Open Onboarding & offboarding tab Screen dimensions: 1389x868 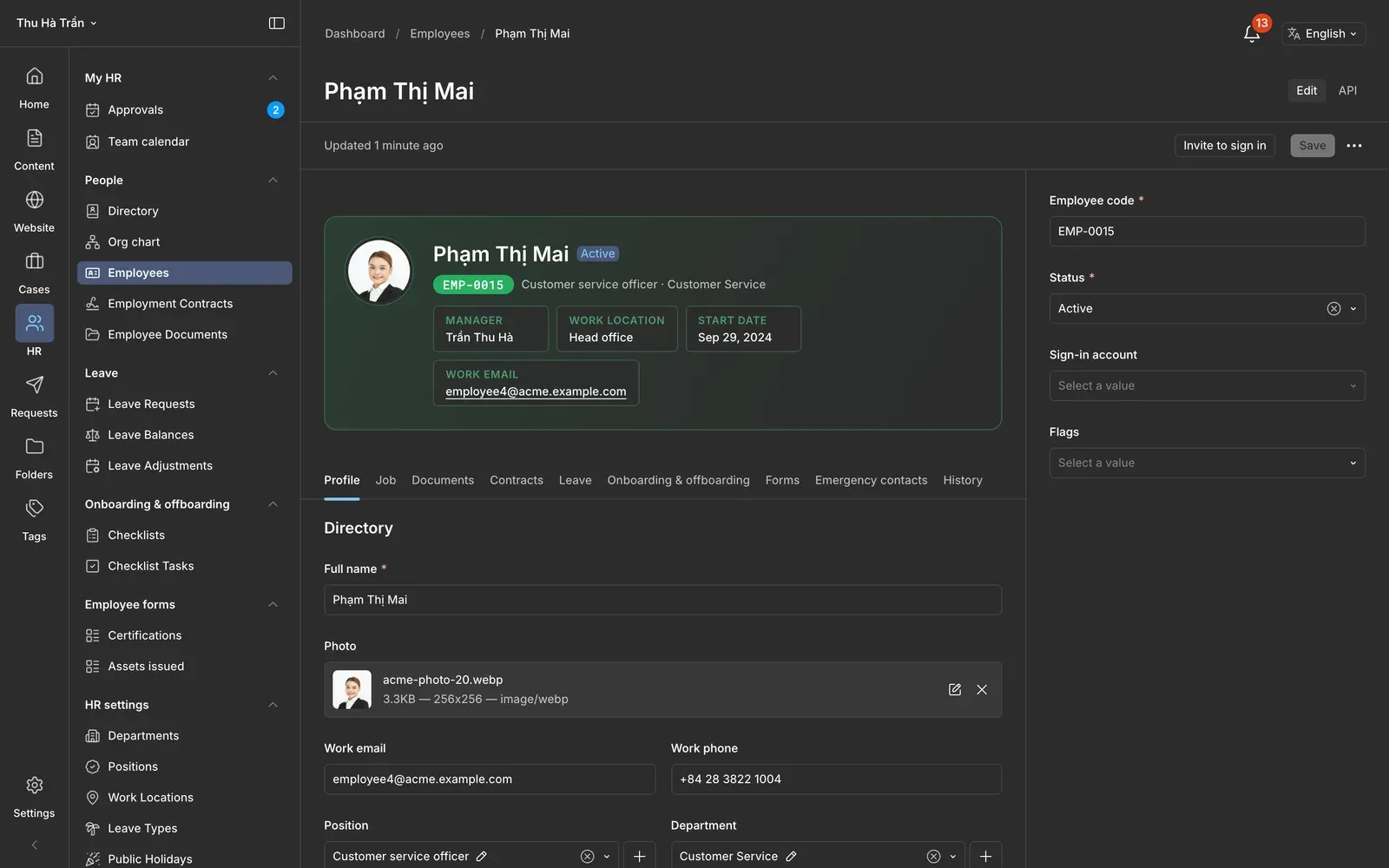(678, 481)
